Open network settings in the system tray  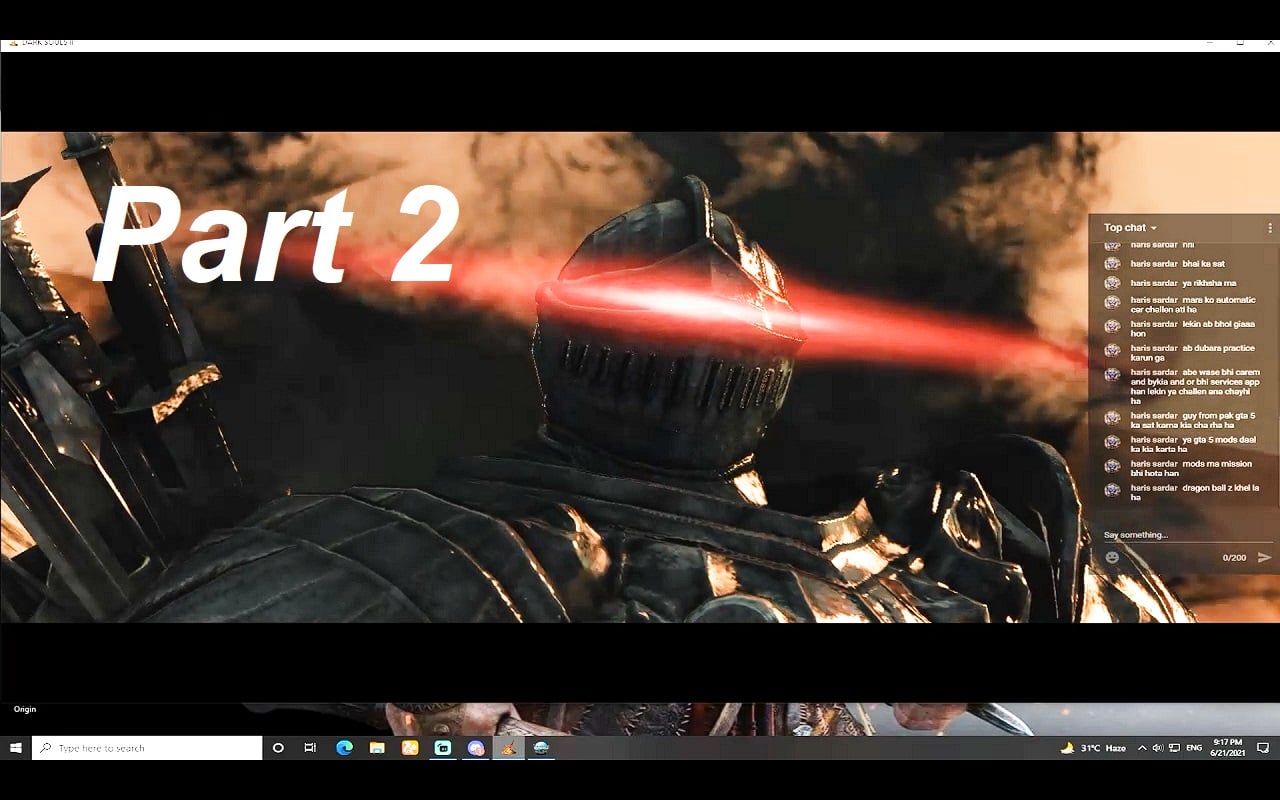(x=1173, y=748)
